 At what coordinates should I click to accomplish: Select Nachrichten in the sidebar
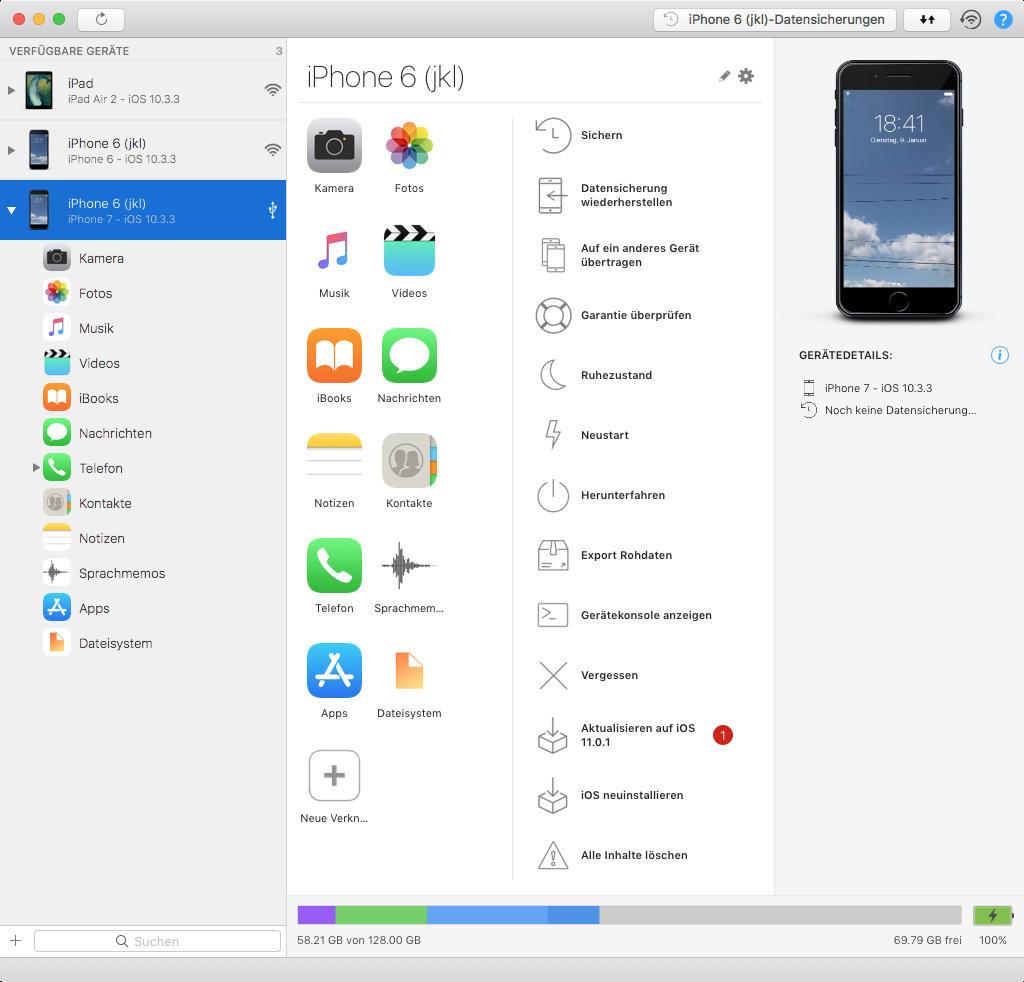click(143, 433)
